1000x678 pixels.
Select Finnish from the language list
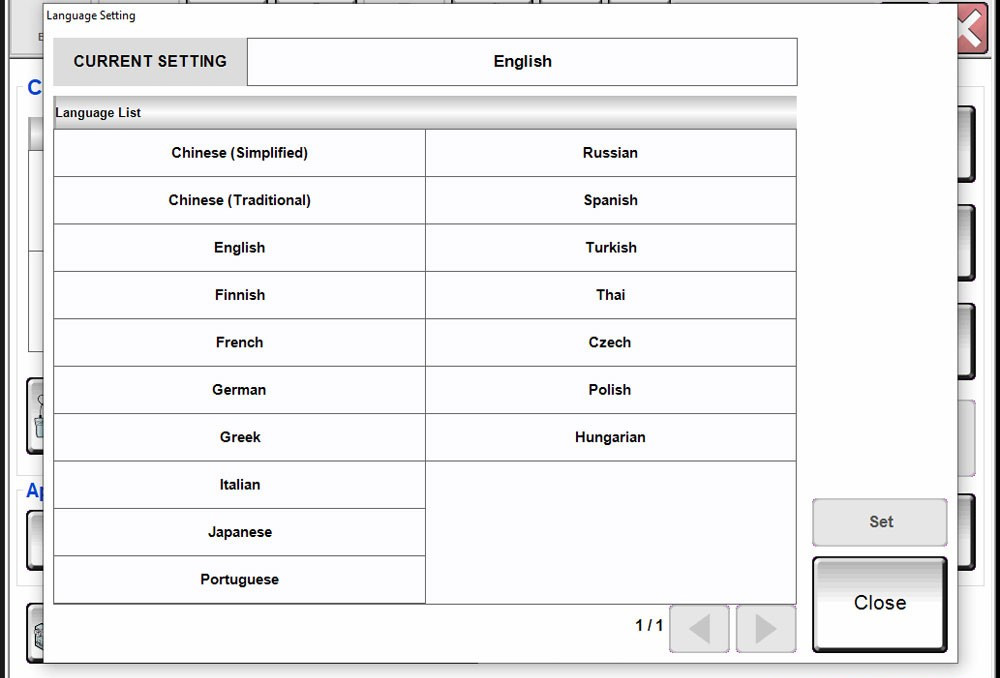[239, 295]
